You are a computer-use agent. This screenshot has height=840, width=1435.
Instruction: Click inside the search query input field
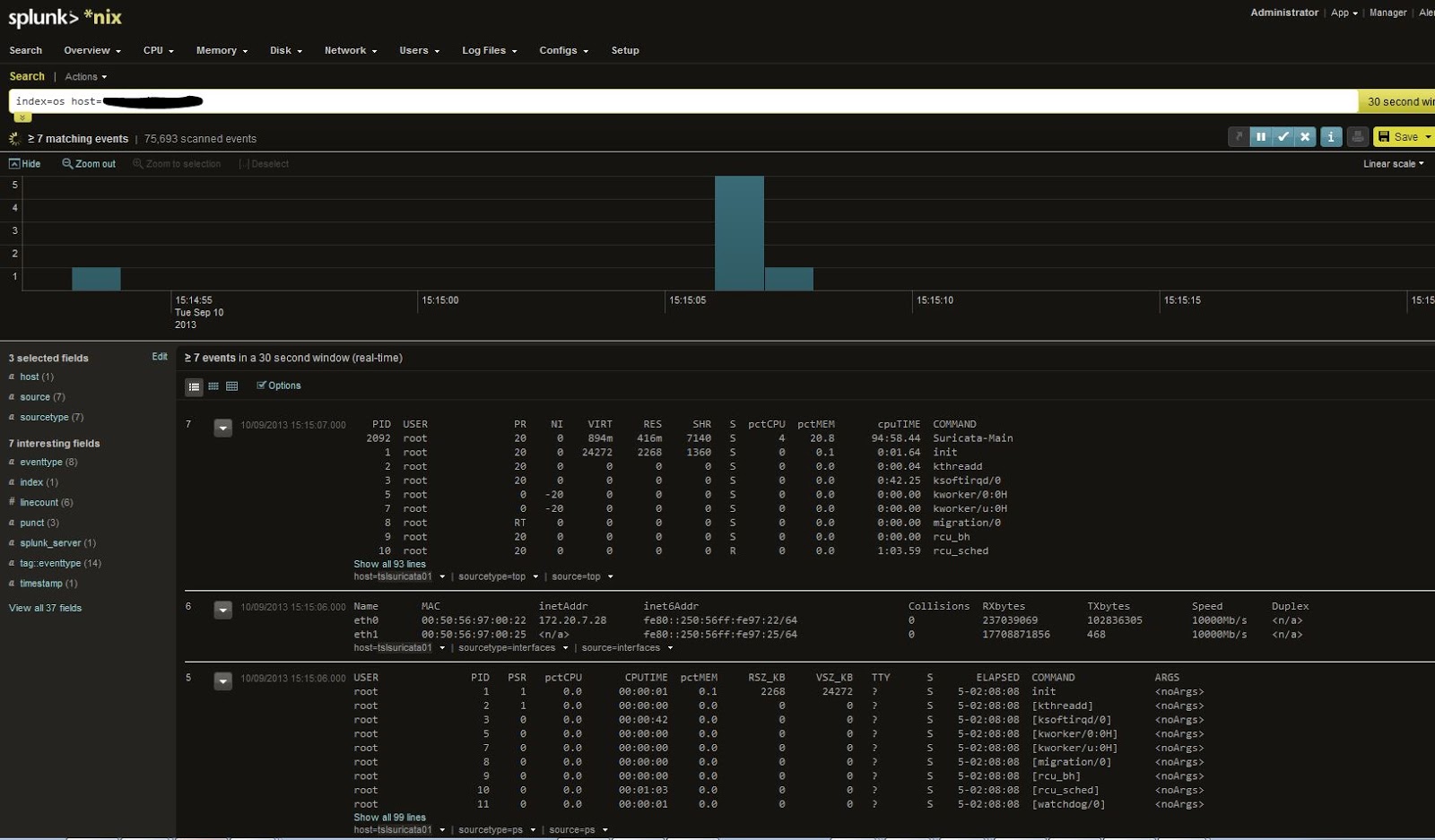[359, 100]
